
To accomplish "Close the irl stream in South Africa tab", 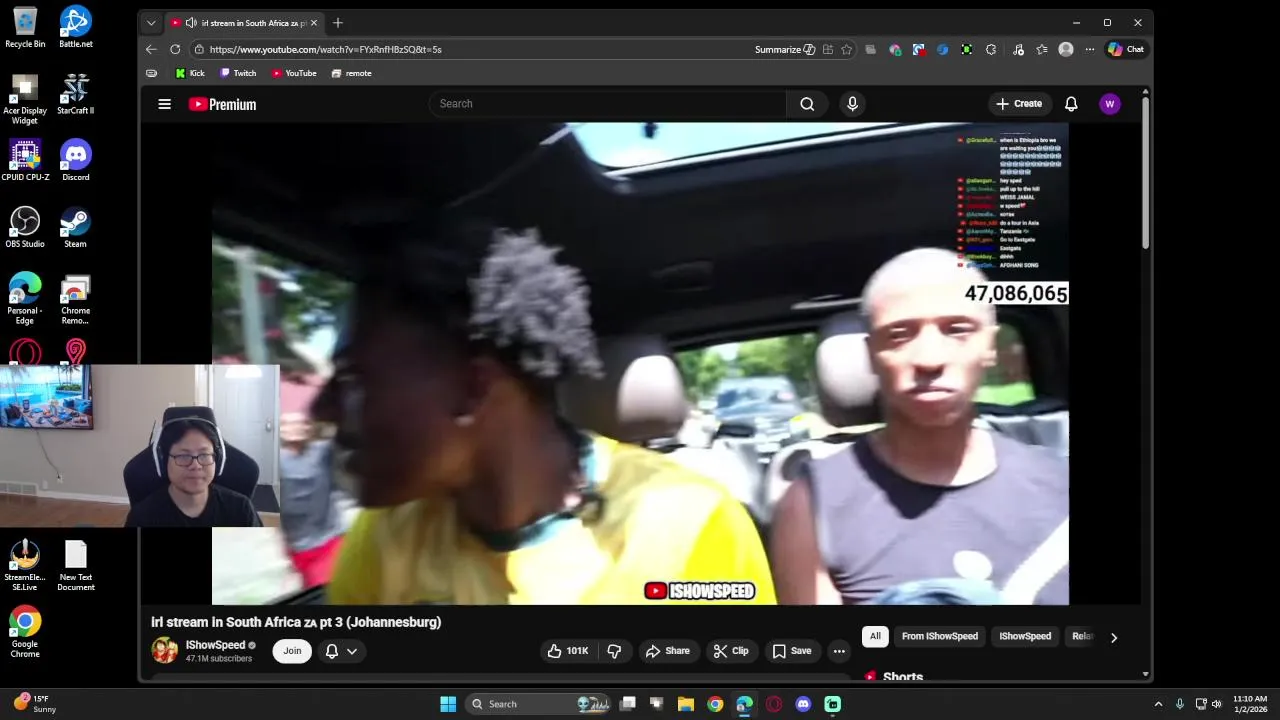I will pyautogui.click(x=314, y=22).
